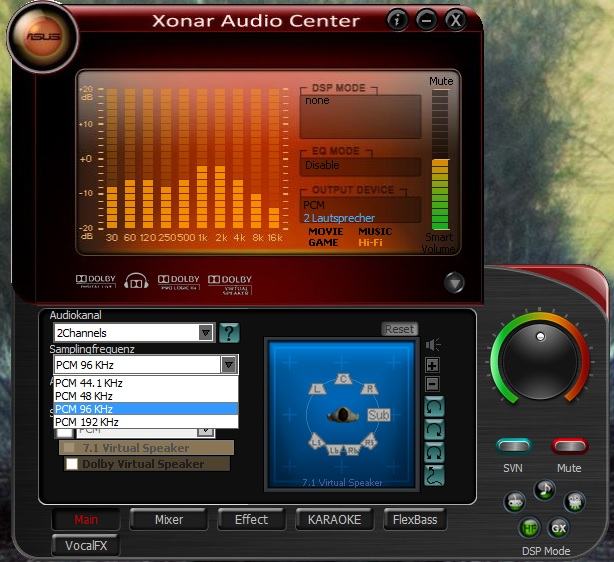Open the partially hidden PCM output dropdown arrow

(x=206, y=432)
